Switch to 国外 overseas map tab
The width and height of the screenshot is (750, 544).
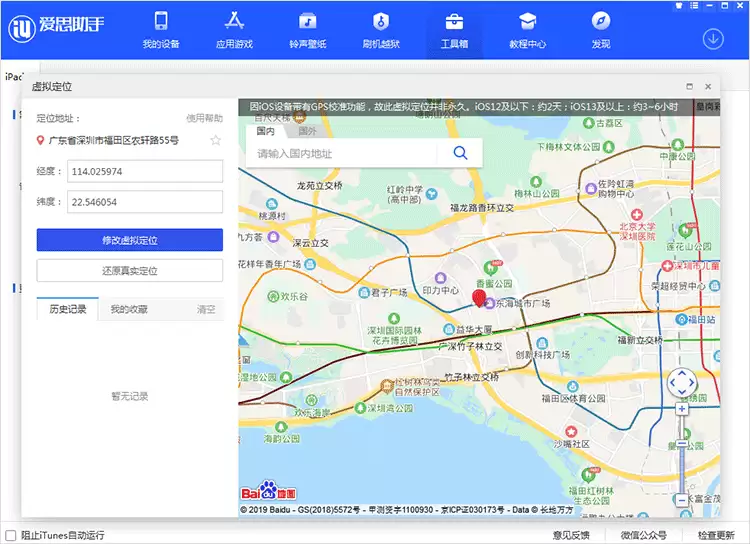tap(307, 131)
